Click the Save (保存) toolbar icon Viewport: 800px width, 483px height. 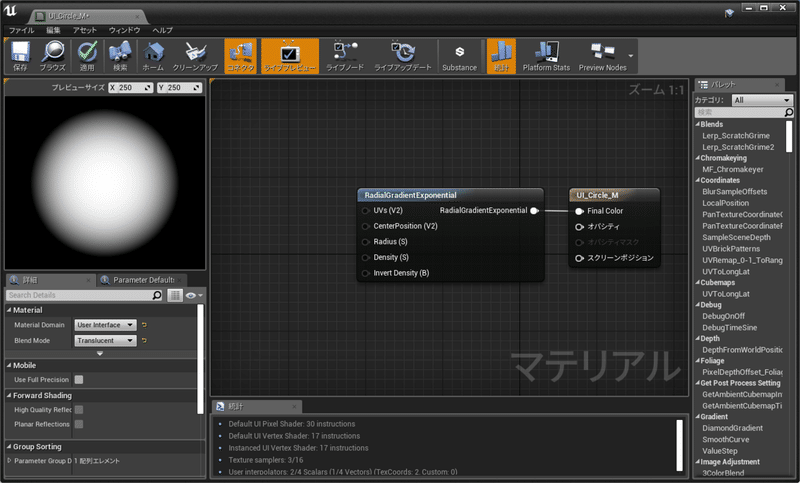click(20, 56)
